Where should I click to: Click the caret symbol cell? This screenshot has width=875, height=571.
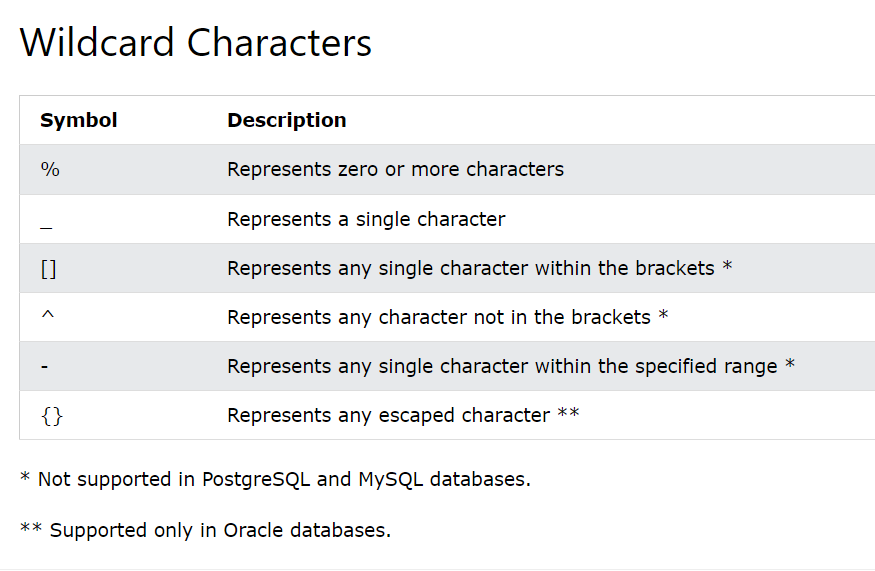[47, 316]
